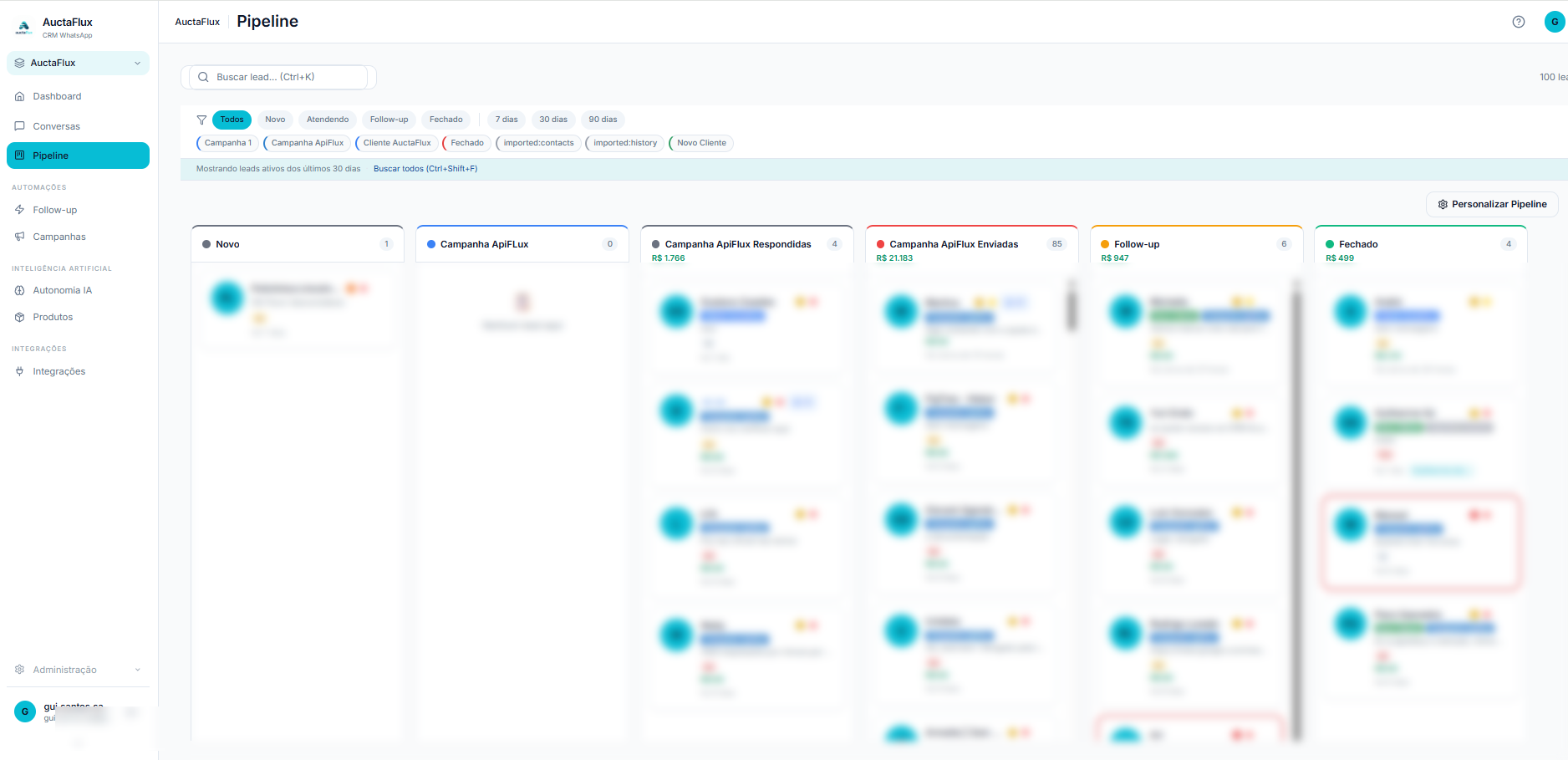Image resolution: width=1568 pixels, height=760 pixels.
Task: Click the Fechado column header
Action: (x=1421, y=245)
